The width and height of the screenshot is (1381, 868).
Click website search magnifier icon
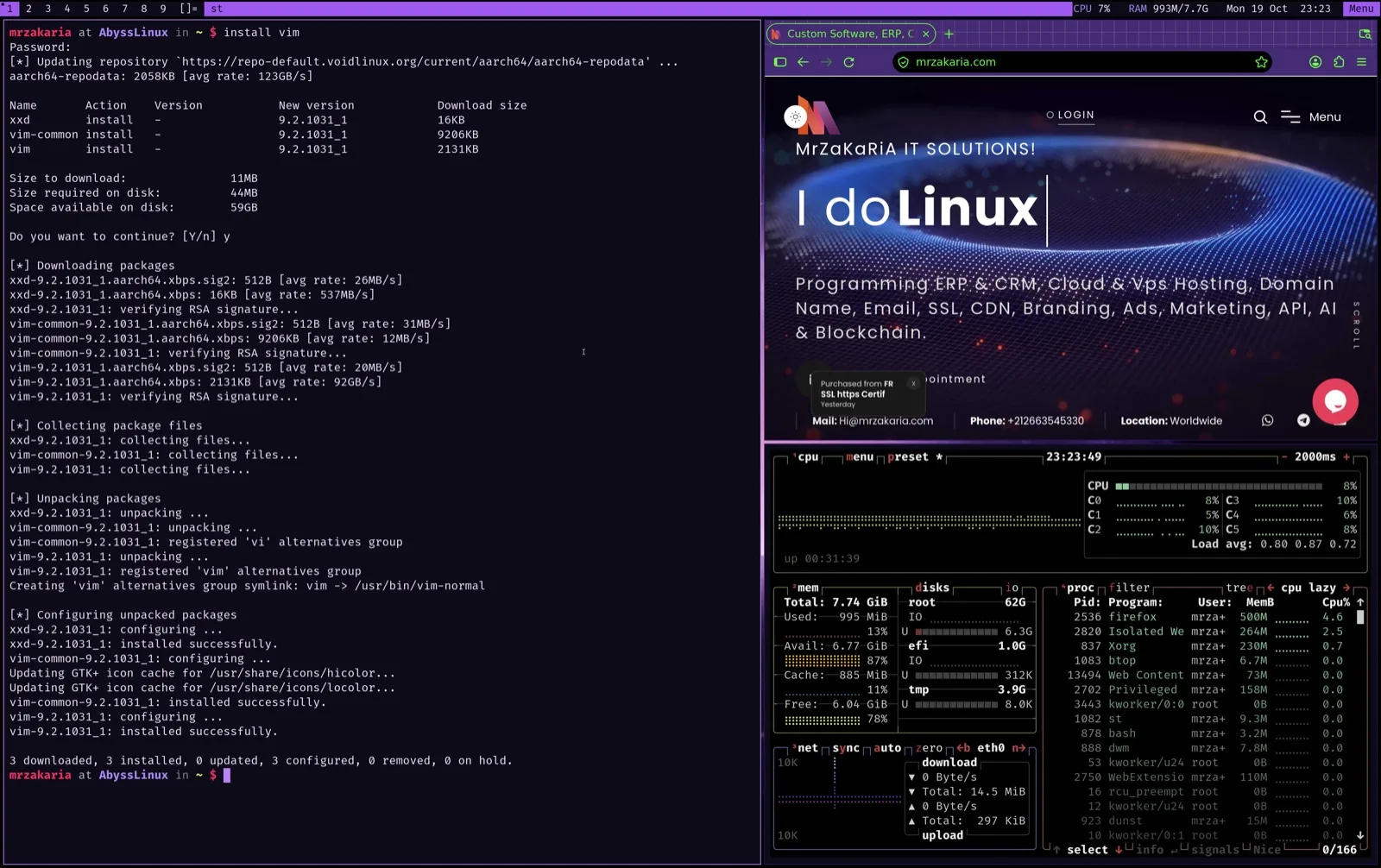(x=1260, y=117)
